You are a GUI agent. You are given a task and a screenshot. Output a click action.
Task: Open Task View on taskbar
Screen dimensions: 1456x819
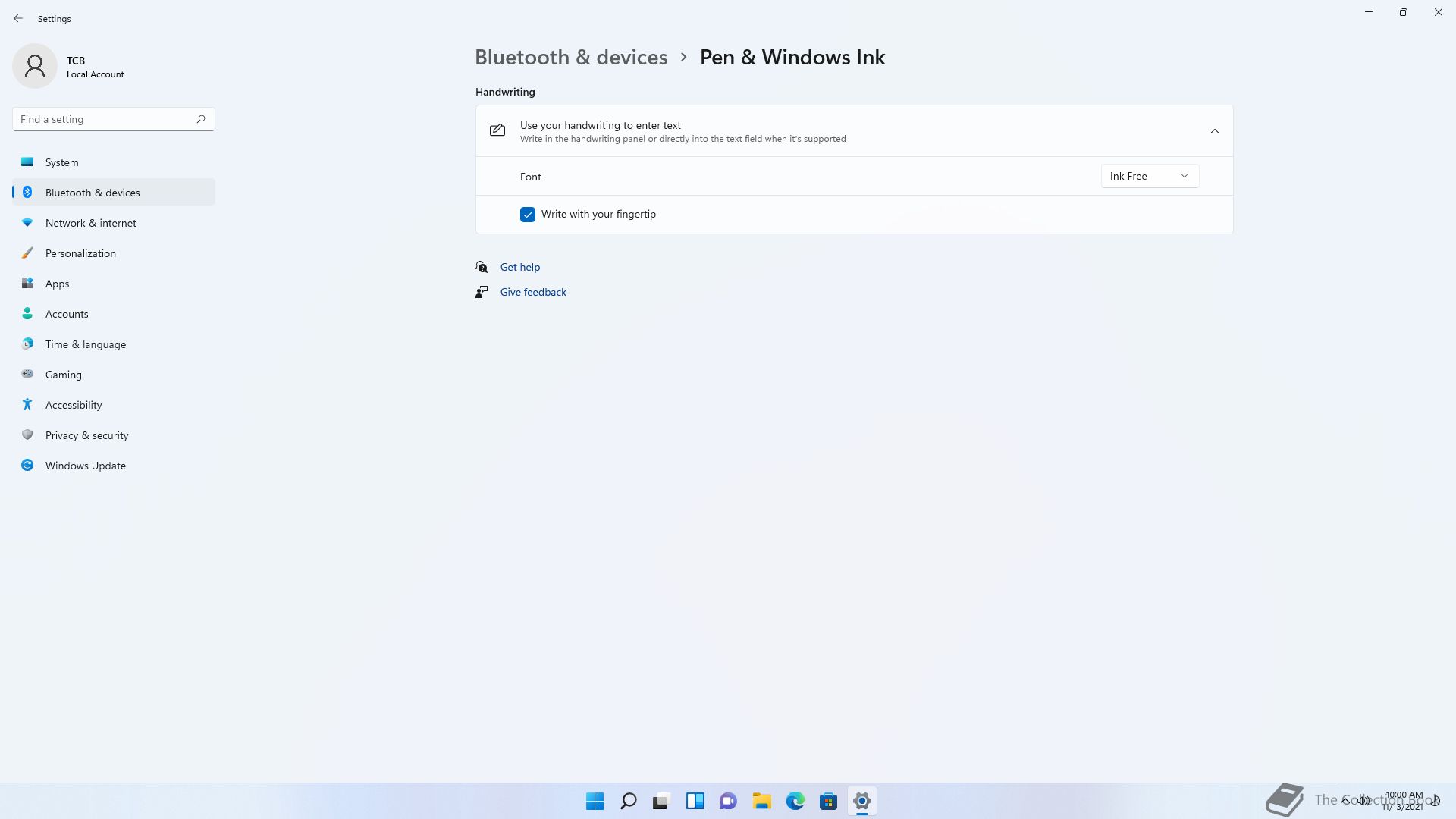[661, 801]
